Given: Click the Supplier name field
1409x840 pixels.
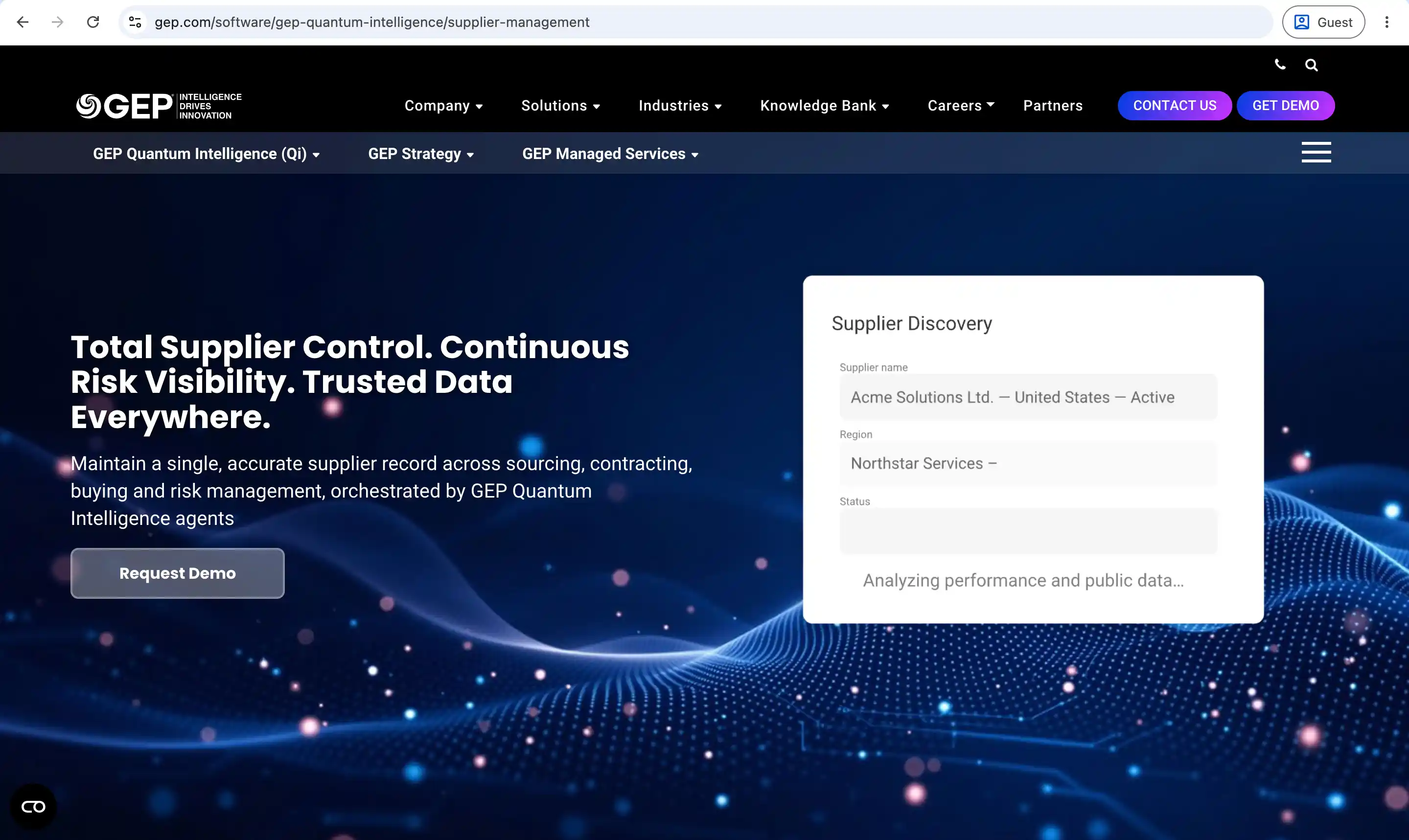Looking at the screenshot, I should point(1028,397).
